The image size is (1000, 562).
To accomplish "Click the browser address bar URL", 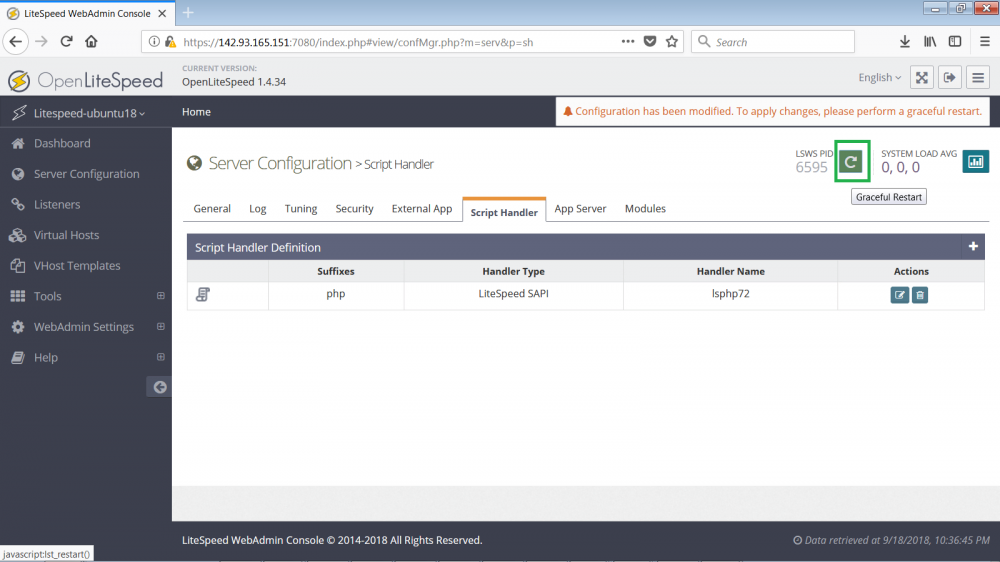I will [x=358, y=42].
